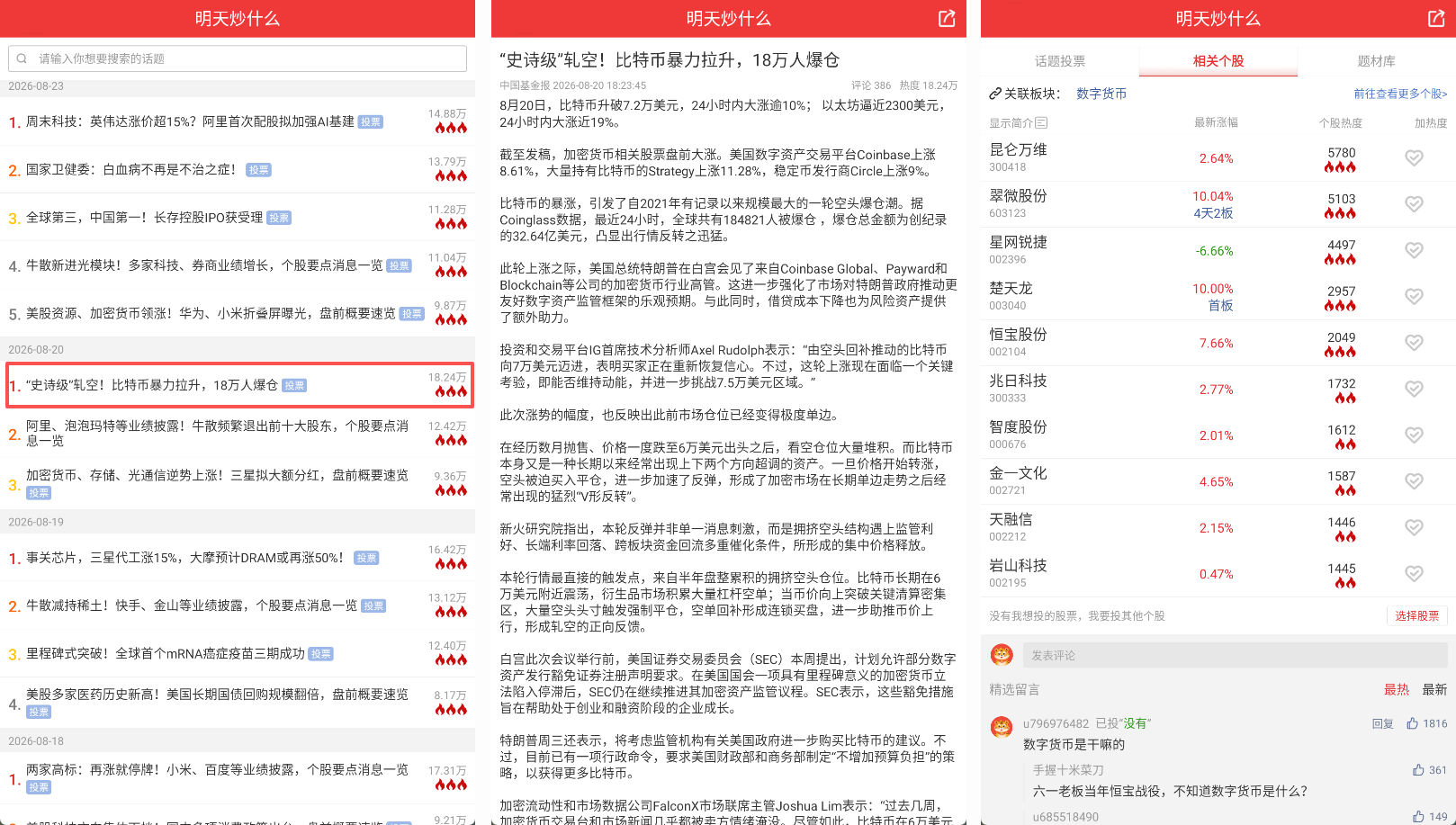
Task: Click the 显示简介 toggle icon
Action: click(x=1041, y=122)
